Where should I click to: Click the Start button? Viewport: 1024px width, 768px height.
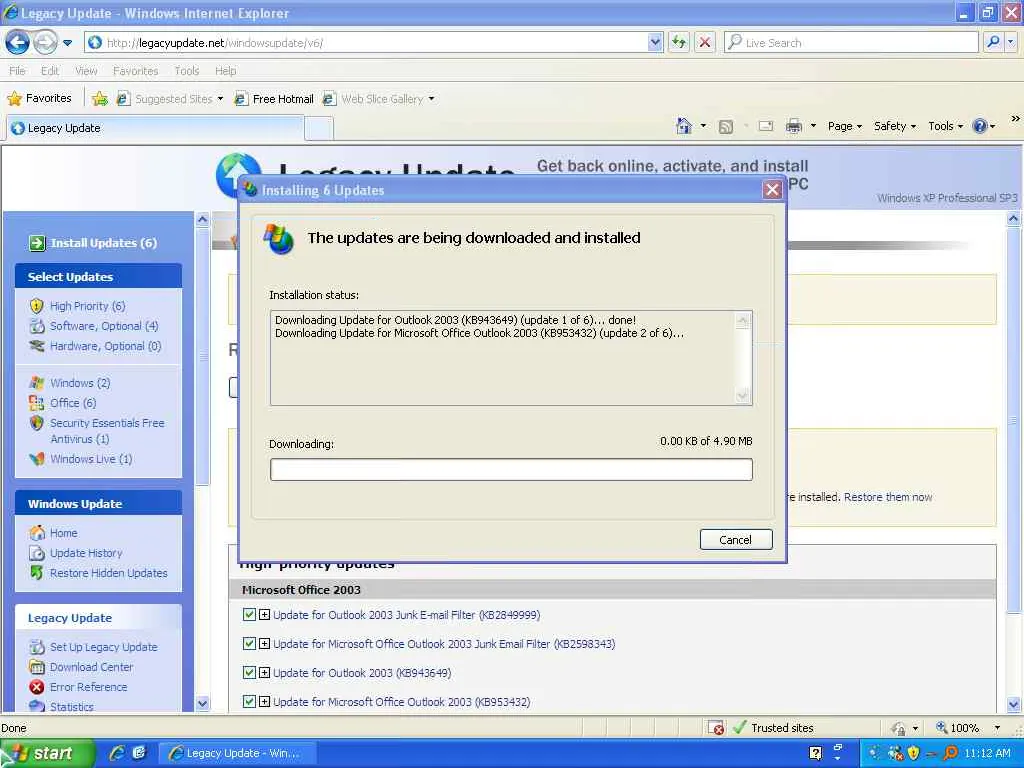click(46, 753)
